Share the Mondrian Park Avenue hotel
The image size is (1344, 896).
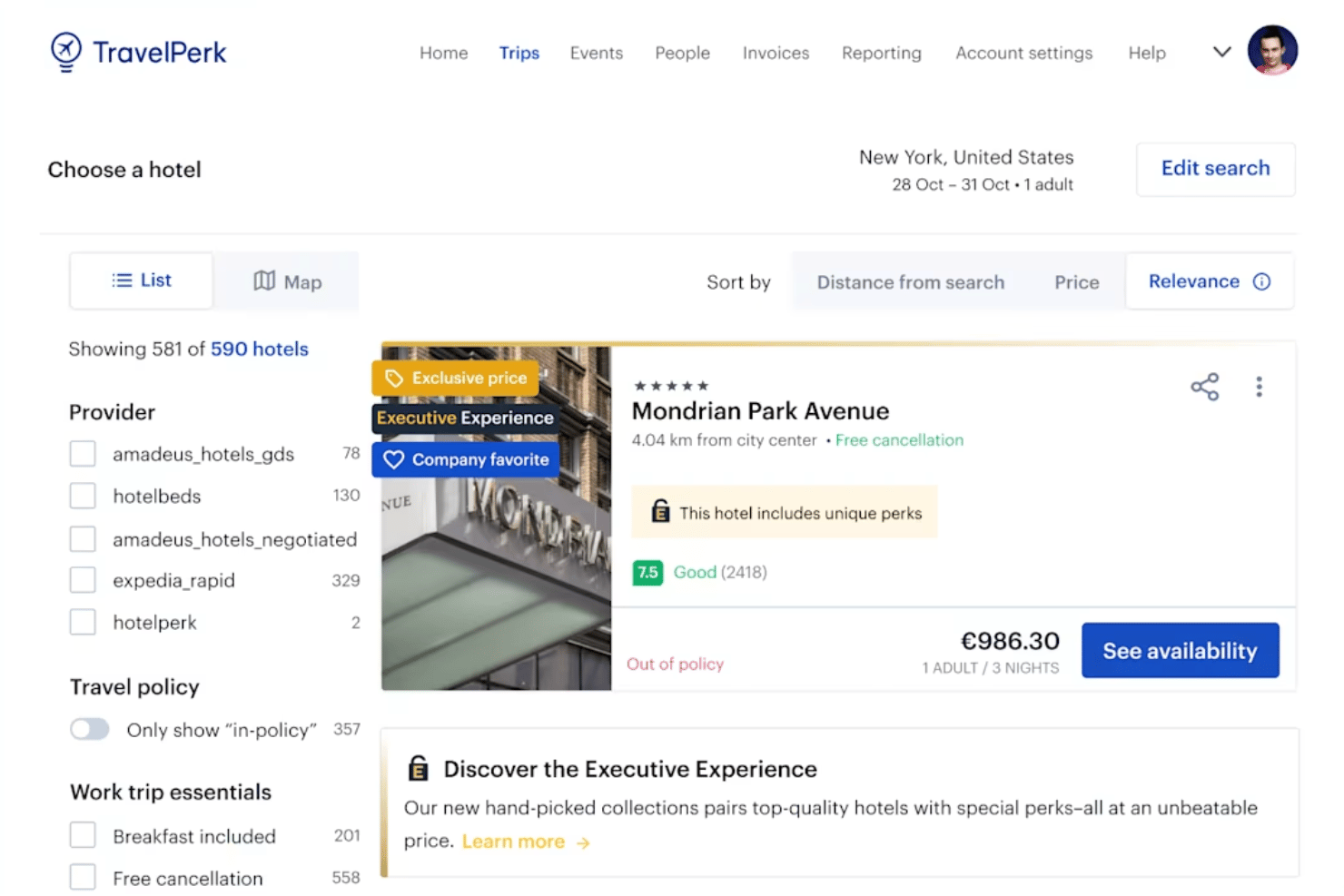[x=1205, y=387]
